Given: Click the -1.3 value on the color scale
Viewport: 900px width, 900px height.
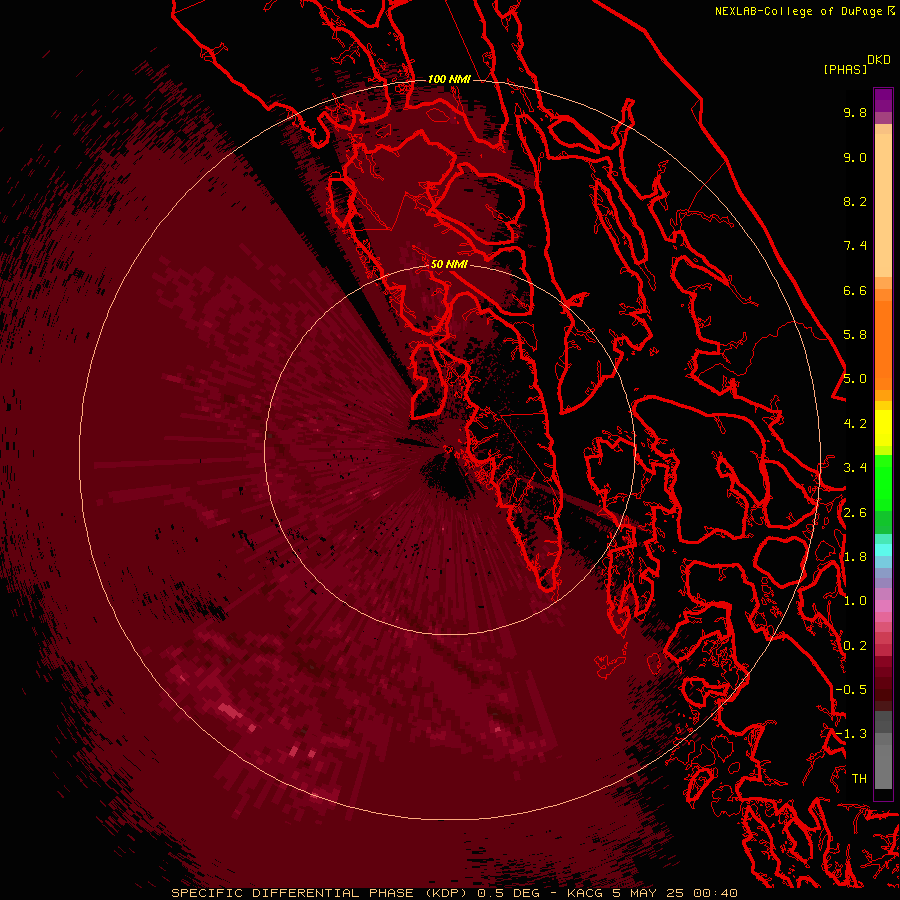Looking at the screenshot, I should 851,734.
